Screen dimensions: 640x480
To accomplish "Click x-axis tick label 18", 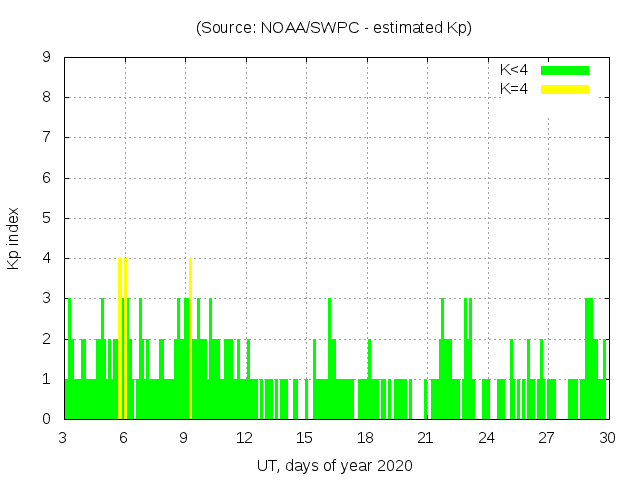I will tap(365, 438).
